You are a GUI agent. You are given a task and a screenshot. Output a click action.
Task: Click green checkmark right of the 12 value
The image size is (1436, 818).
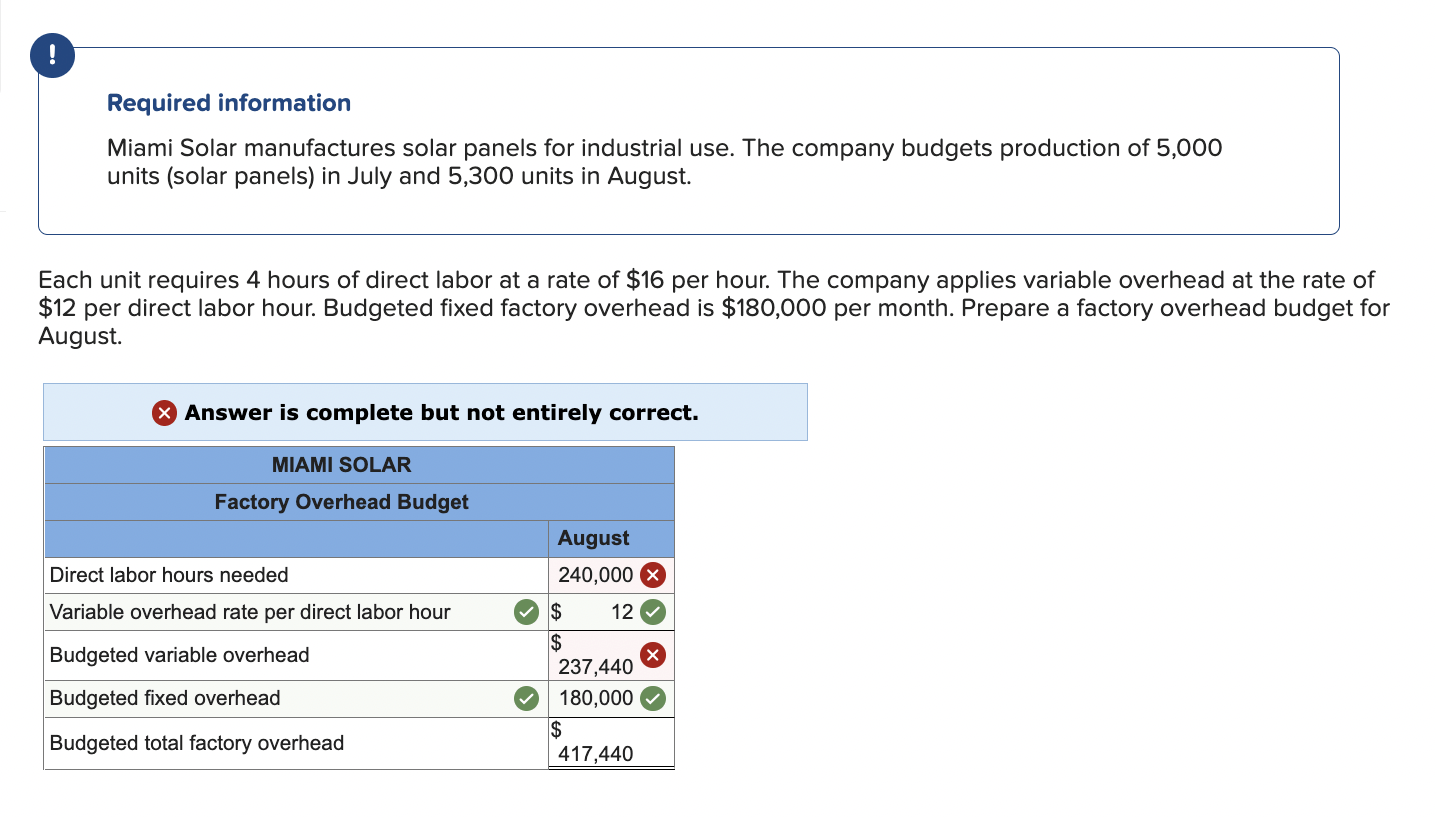[652, 612]
